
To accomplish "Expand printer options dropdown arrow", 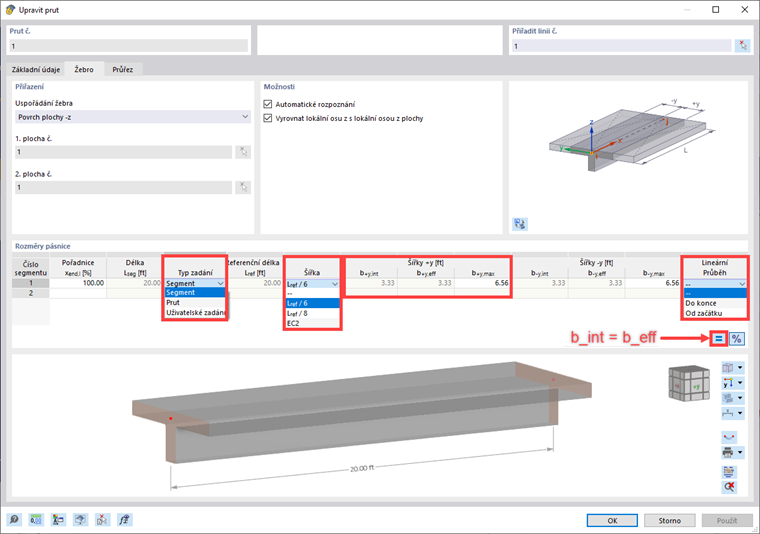I will [740, 453].
